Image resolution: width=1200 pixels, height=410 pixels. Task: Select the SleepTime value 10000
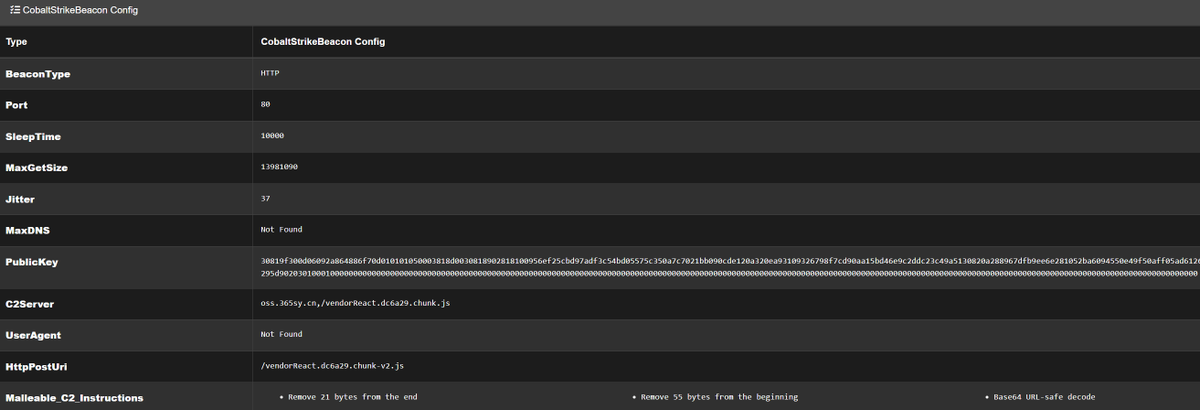tap(273, 136)
